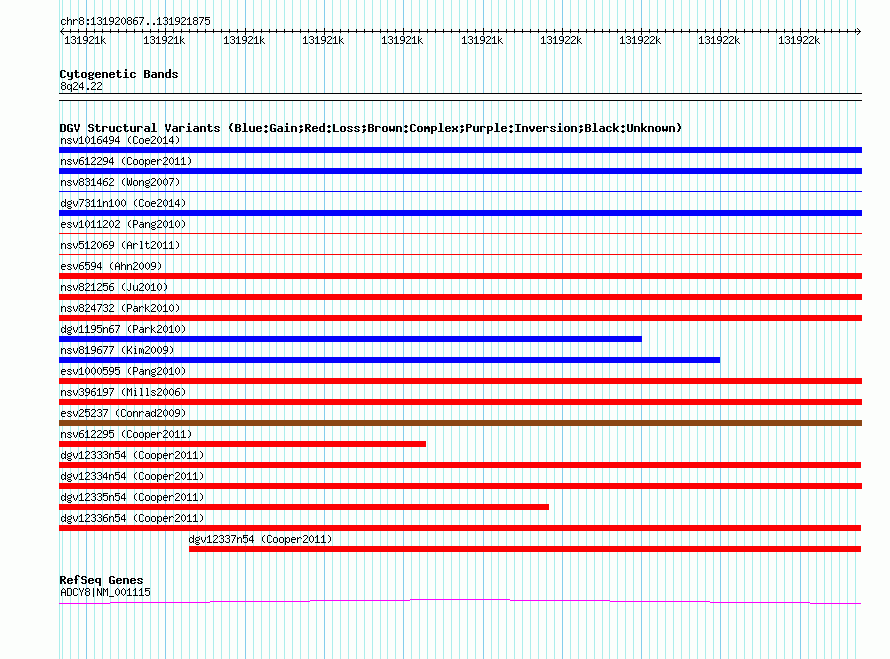Click the DGV Structural Variants track title
The width and height of the screenshot is (890, 659).
click(371, 128)
